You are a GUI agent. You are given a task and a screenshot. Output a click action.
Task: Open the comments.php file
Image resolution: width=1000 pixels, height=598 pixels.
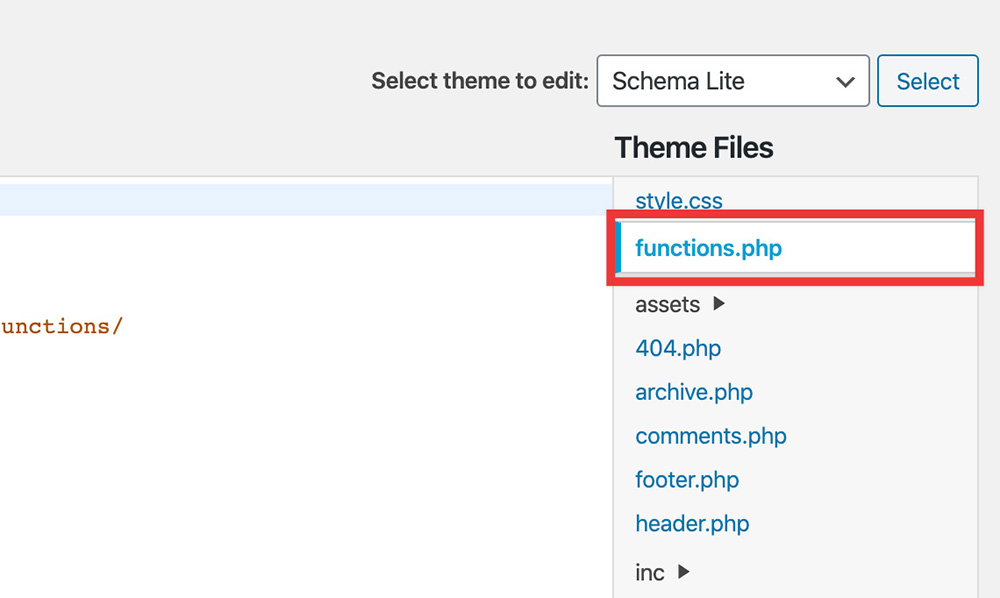710,436
